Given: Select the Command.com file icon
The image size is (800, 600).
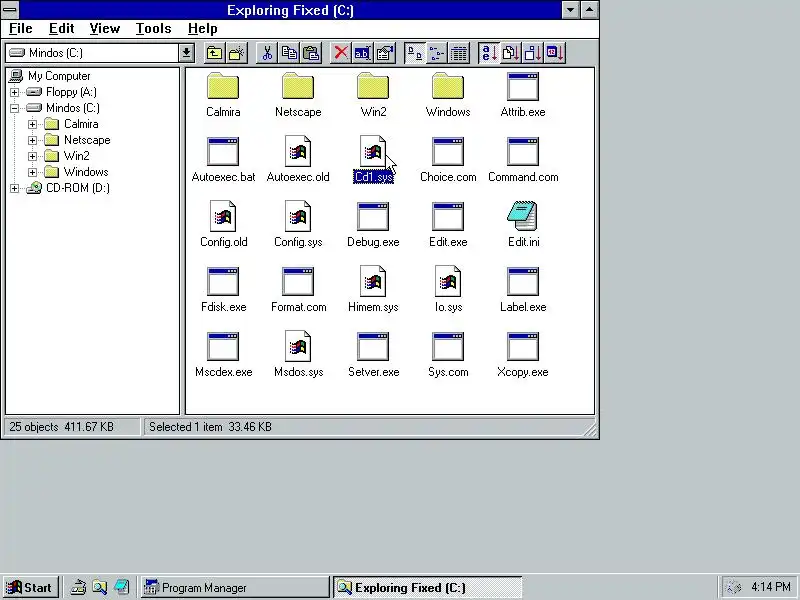Looking at the screenshot, I should (523, 151).
